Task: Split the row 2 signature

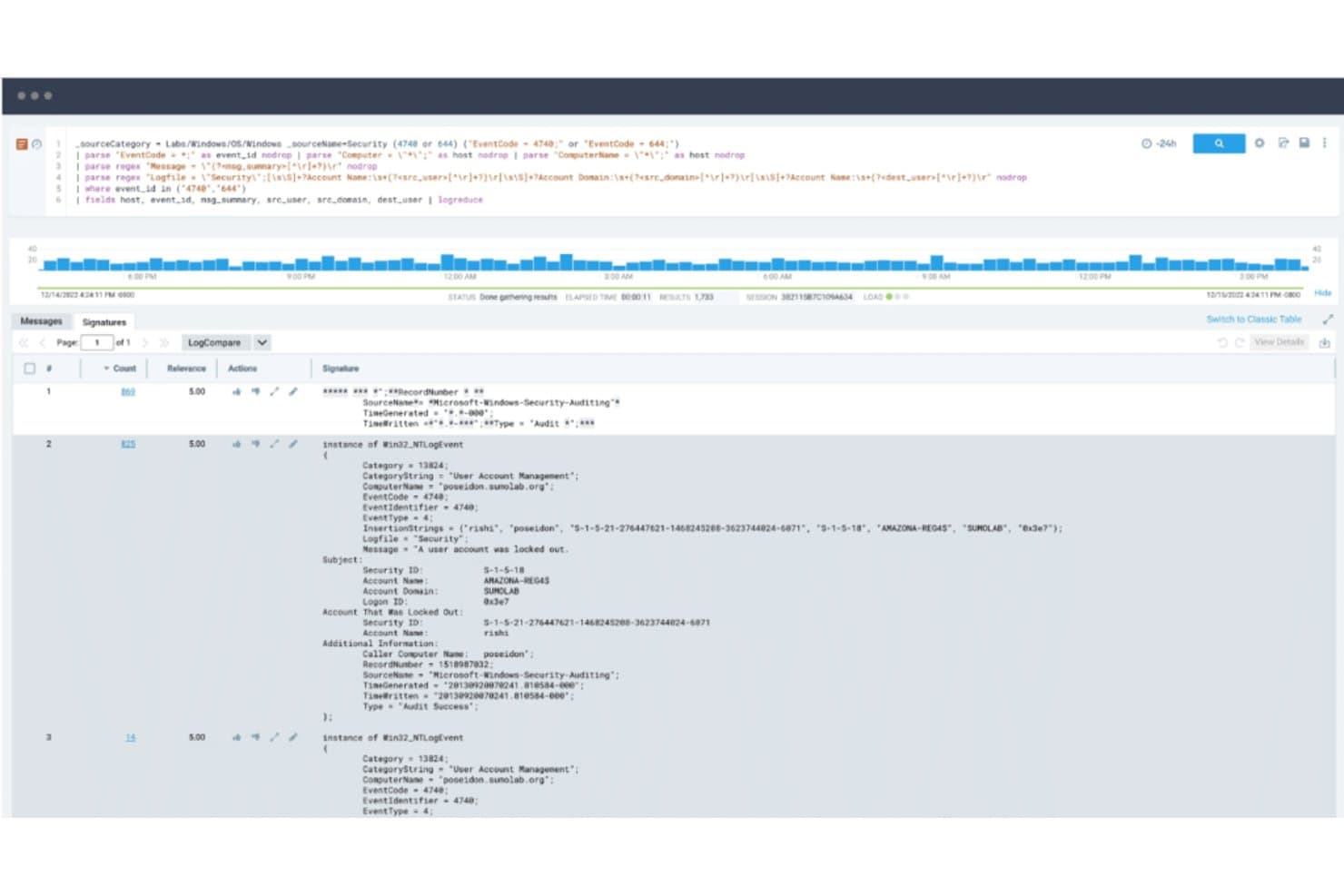Action: pyautogui.click(x=274, y=445)
